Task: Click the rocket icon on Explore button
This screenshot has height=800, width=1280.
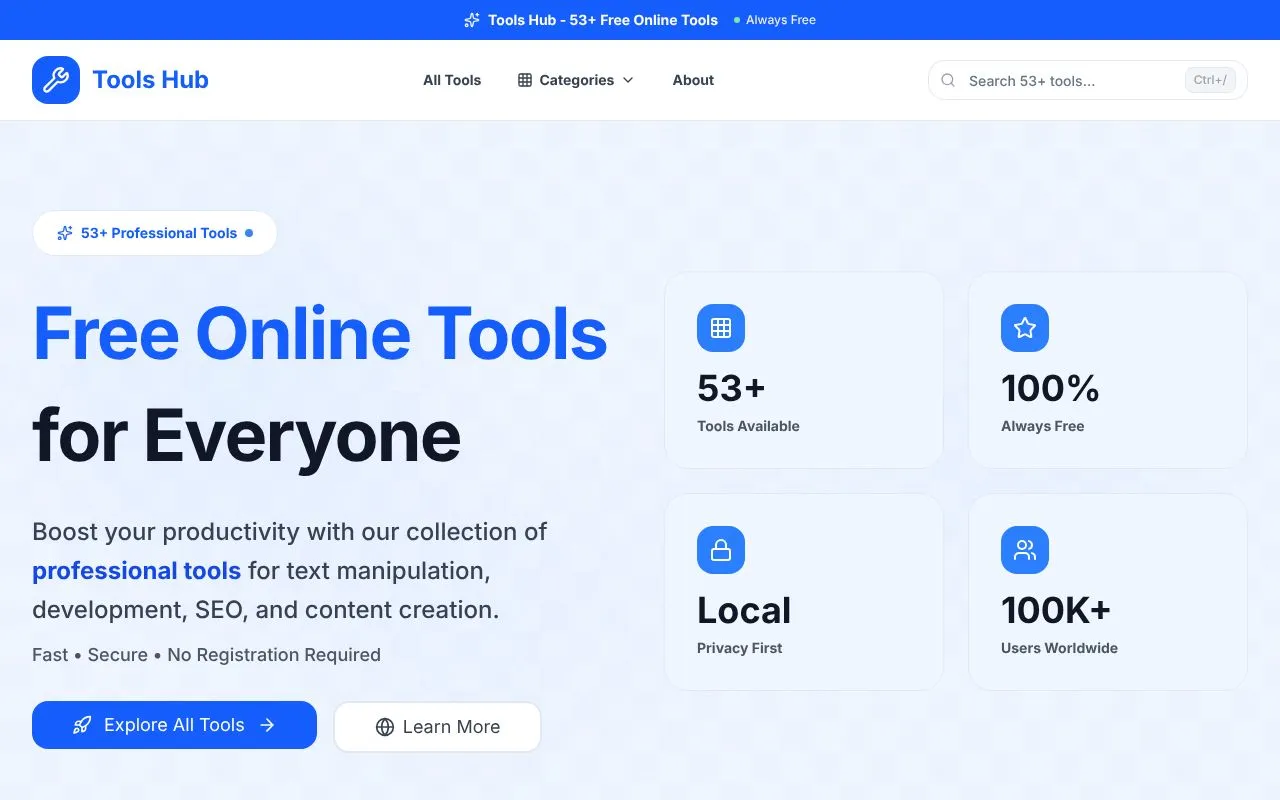Action: tap(82, 725)
